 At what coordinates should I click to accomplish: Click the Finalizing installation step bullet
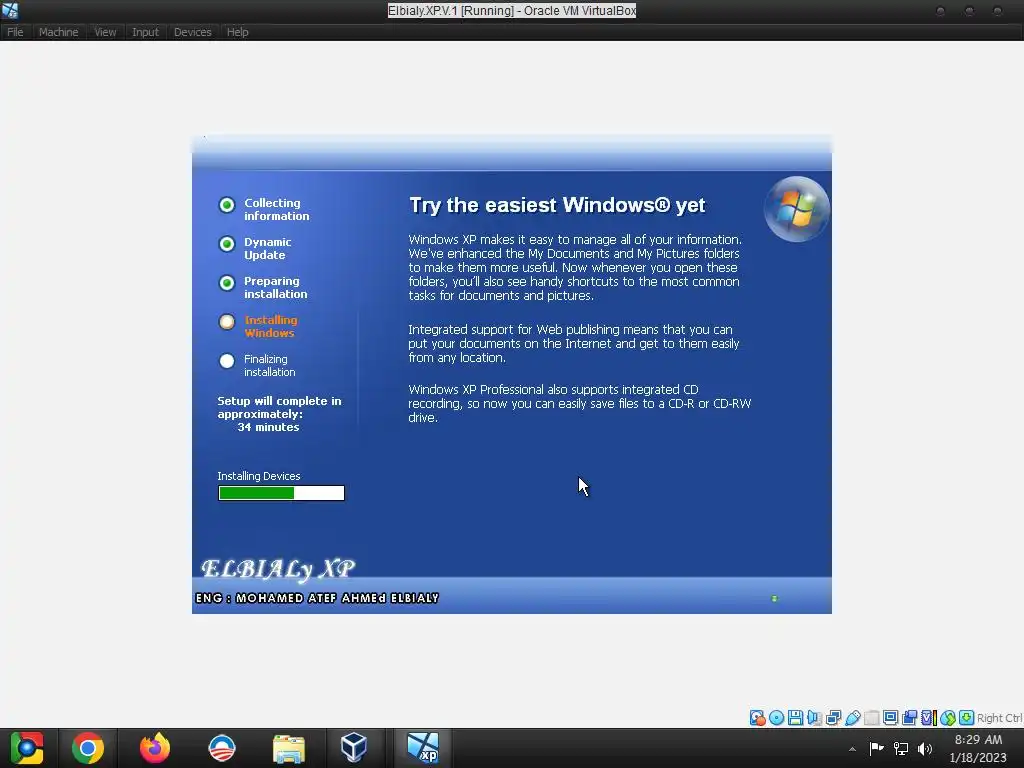click(x=227, y=361)
